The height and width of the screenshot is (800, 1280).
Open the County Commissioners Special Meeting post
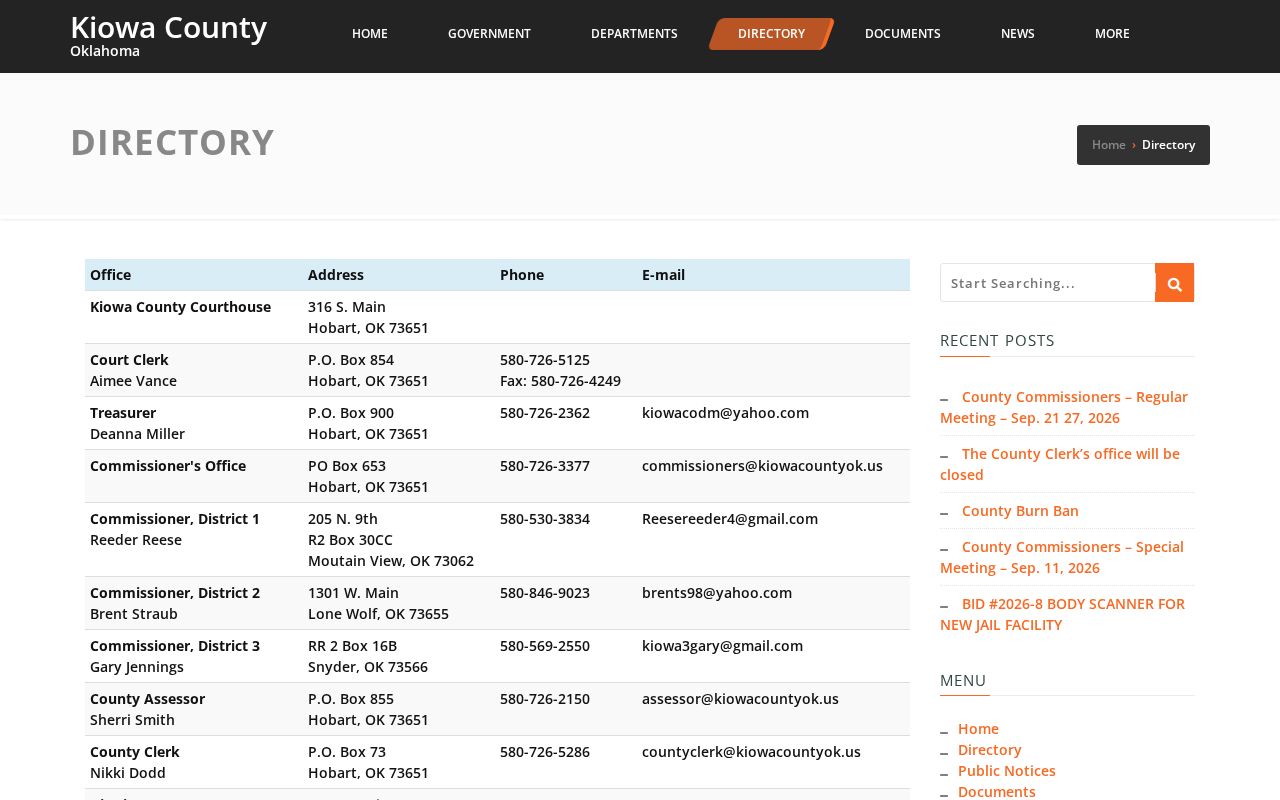pos(1062,557)
